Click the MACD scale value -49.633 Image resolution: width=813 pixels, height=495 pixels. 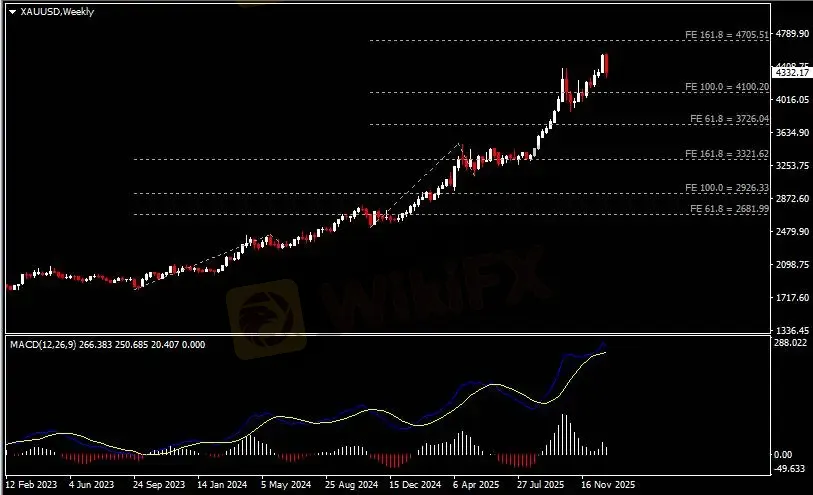coord(790,469)
